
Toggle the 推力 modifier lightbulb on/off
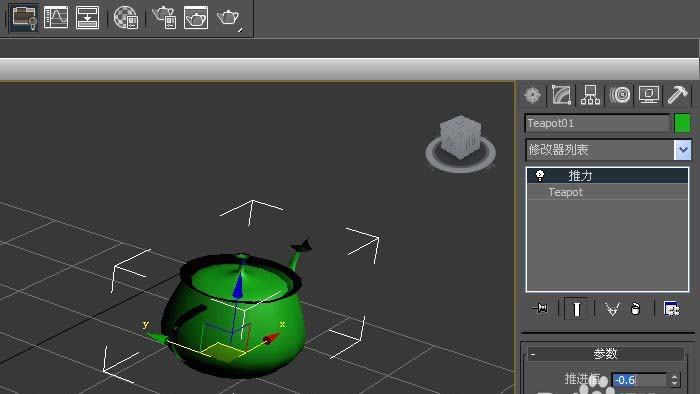[x=540, y=175]
